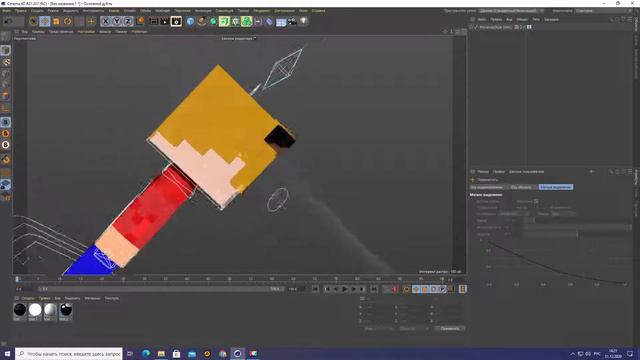Click the Windows taskbar search box
Viewport: 640px width, 360px height.
tap(69, 353)
